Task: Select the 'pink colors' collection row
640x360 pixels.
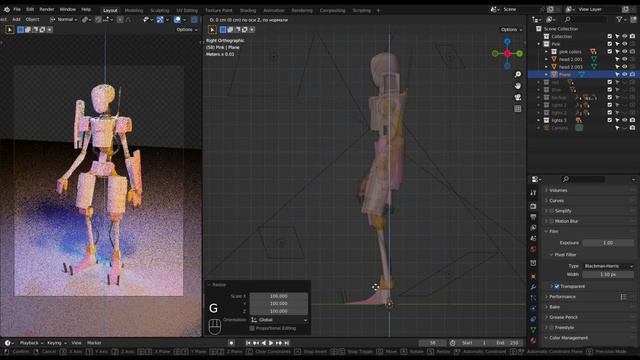Action: [570, 52]
